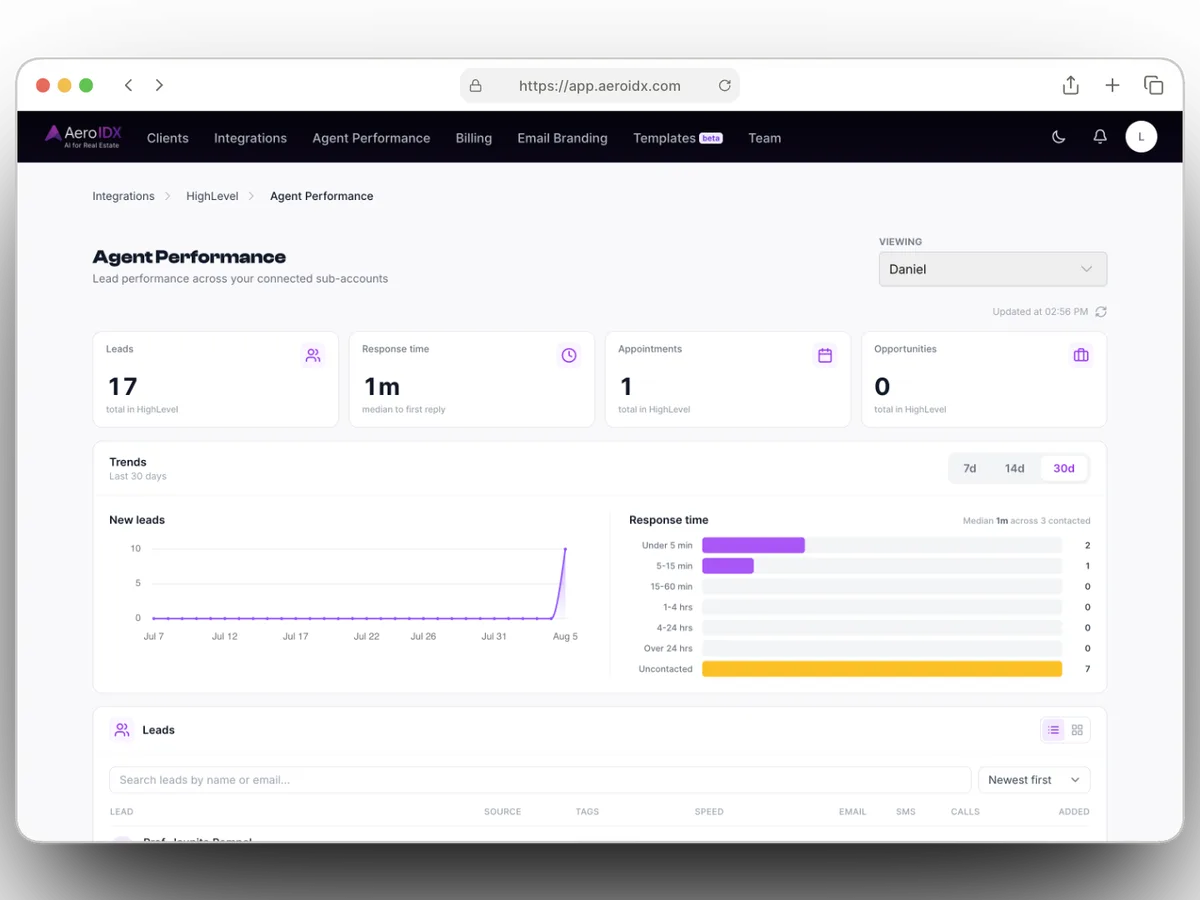Open the Clients menu
Screen dimensions: 1200x900
tap(168, 138)
